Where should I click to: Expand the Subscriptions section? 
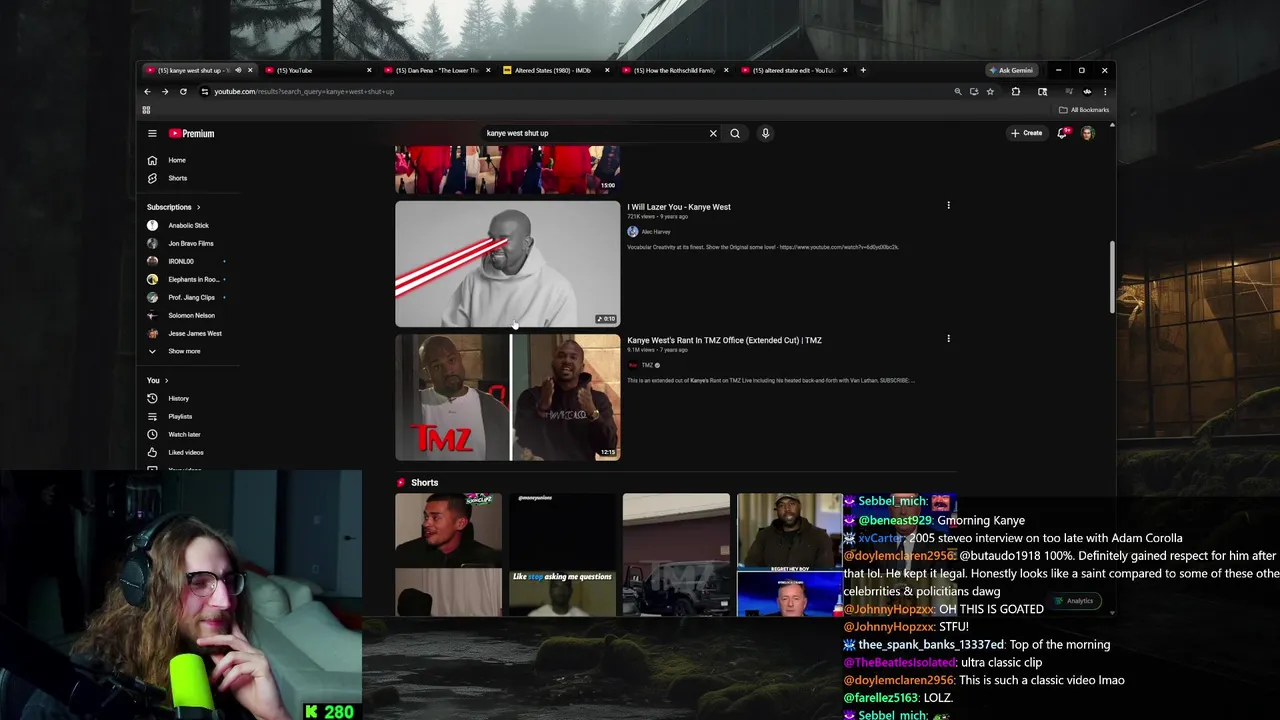pyautogui.click(x=173, y=207)
